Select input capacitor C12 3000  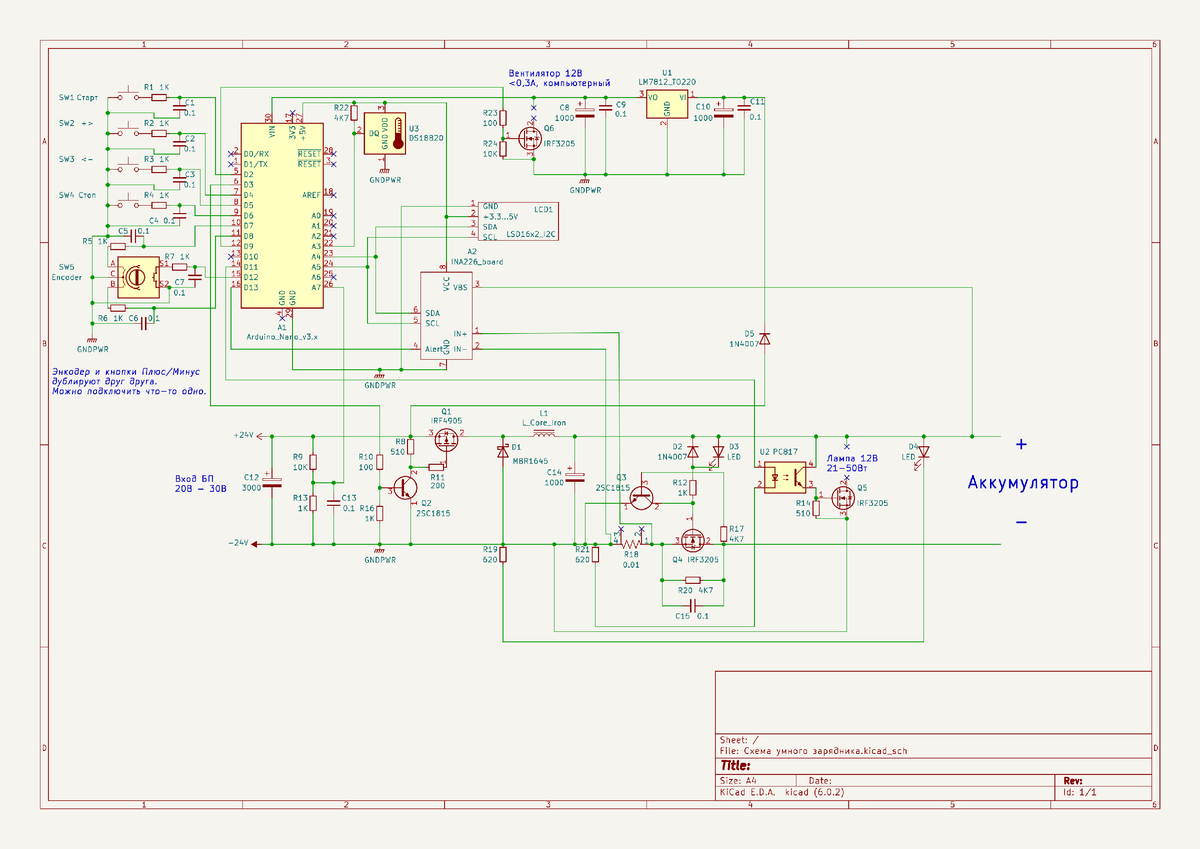[x=270, y=482]
